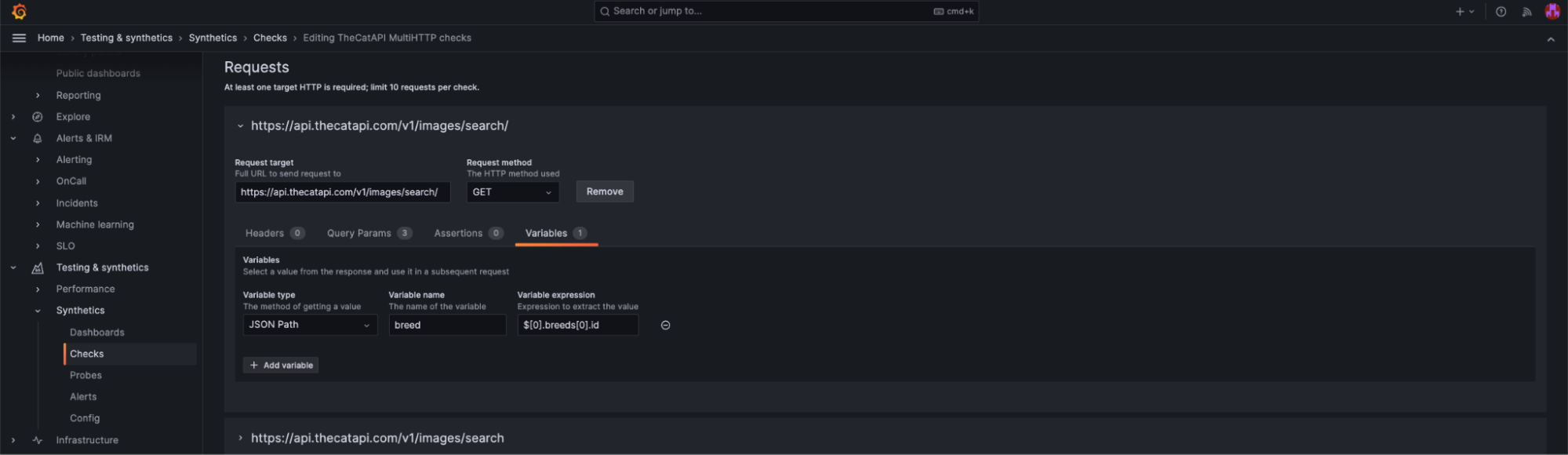
Task: Click the Explore sidebar label
Action: click(x=73, y=117)
